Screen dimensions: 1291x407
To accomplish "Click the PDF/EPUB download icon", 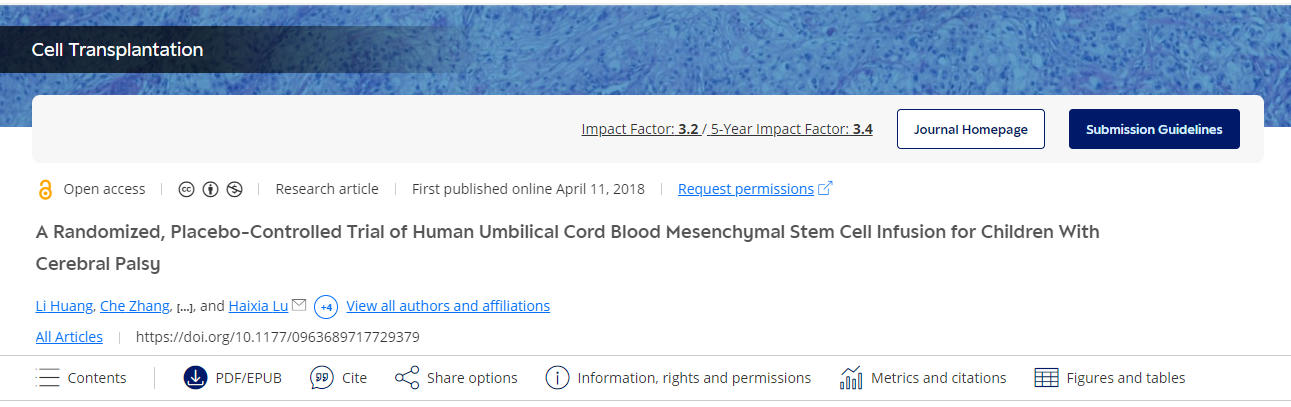I will 195,378.
